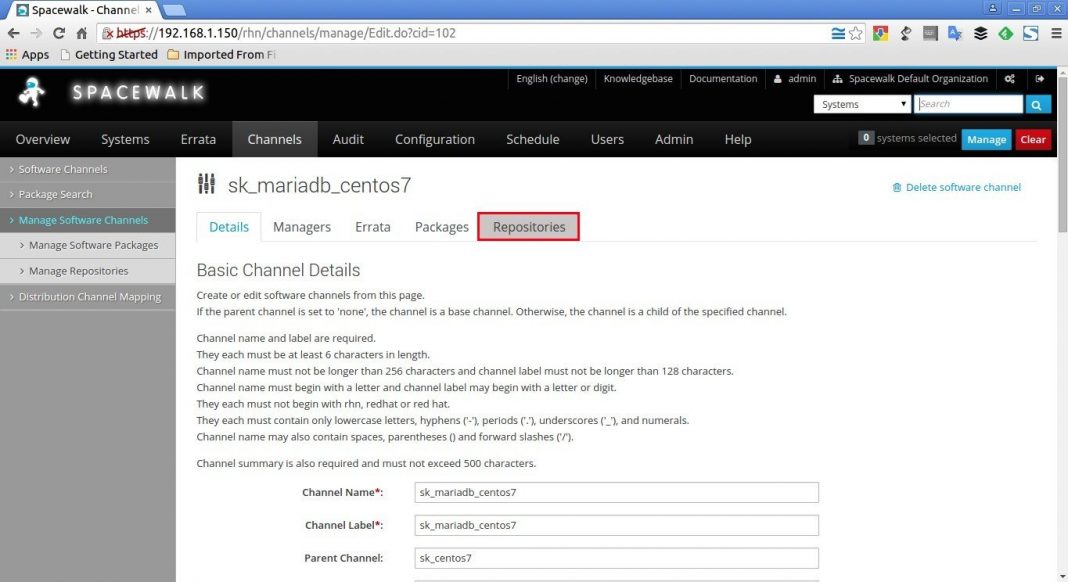Click the channel icon beside sk_mariadb_centos7
Image resolution: width=1068 pixels, height=582 pixels.
pos(206,184)
